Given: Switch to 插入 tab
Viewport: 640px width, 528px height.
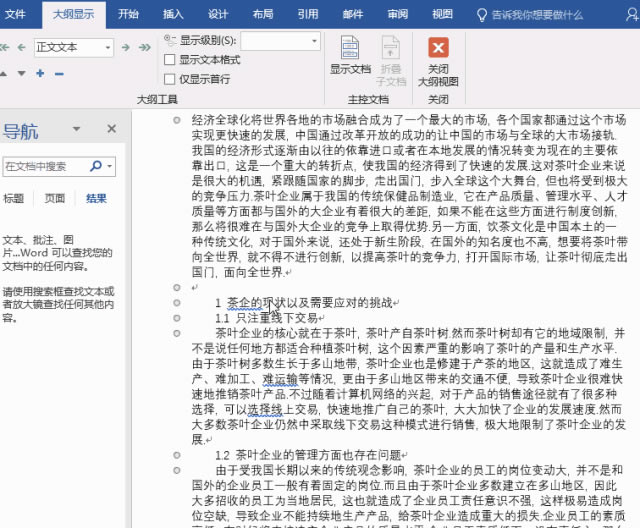Looking at the screenshot, I should 173,15.
